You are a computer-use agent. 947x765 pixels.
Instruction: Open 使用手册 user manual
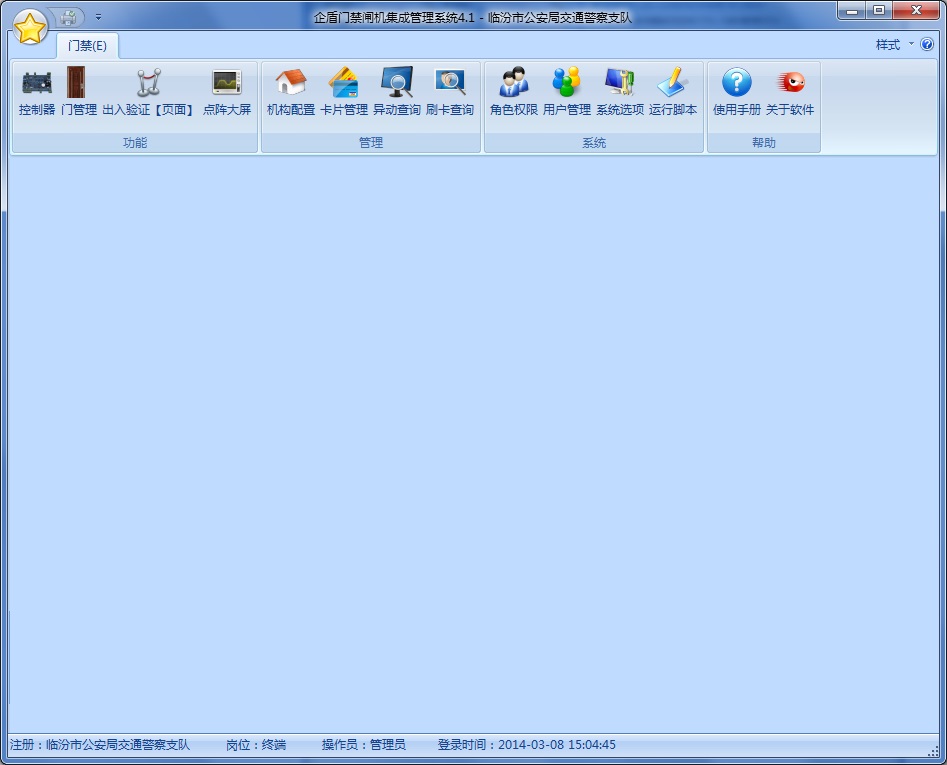tap(737, 92)
